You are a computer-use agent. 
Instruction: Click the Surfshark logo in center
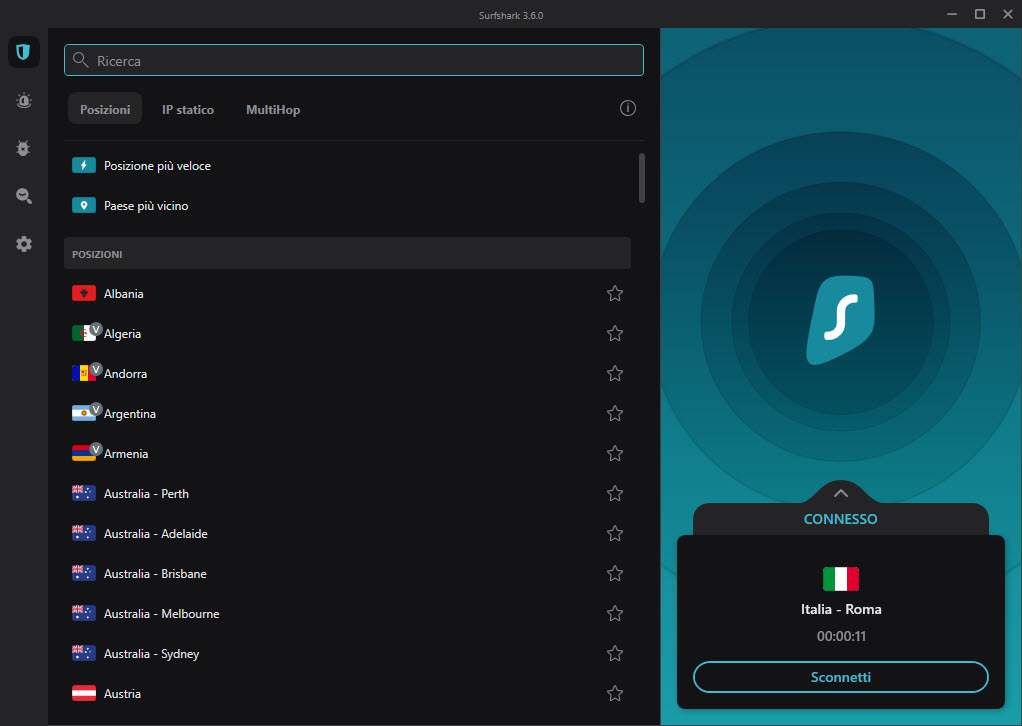point(841,320)
